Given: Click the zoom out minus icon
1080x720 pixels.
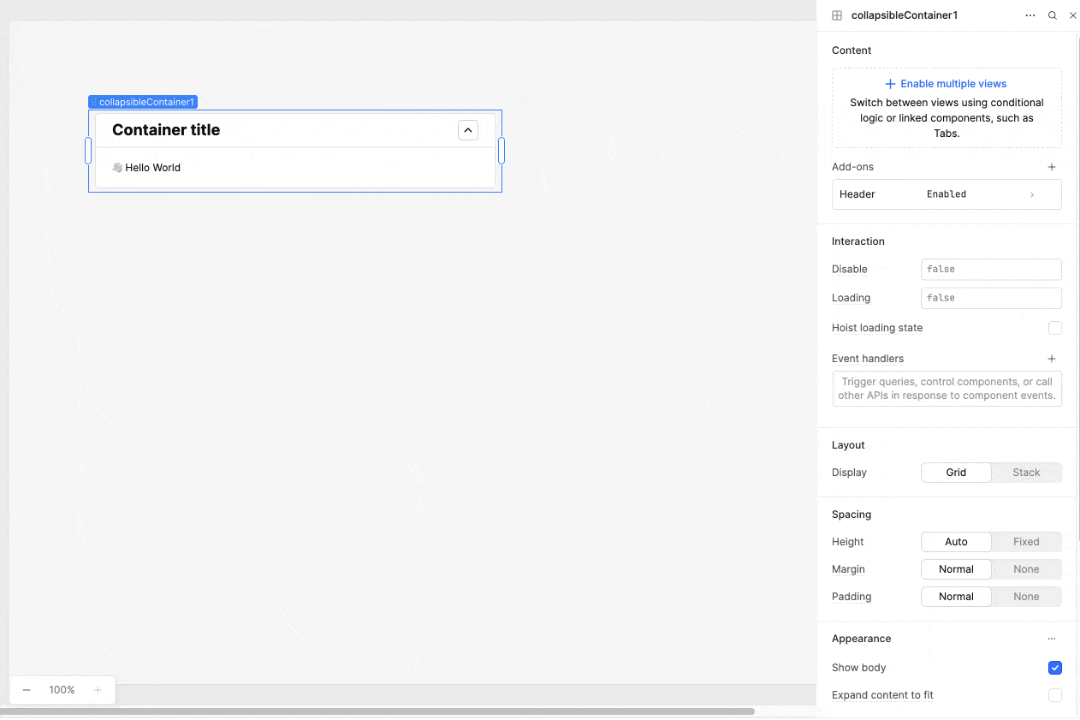Looking at the screenshot, I should pyautogui.click(x=27, y=689).
